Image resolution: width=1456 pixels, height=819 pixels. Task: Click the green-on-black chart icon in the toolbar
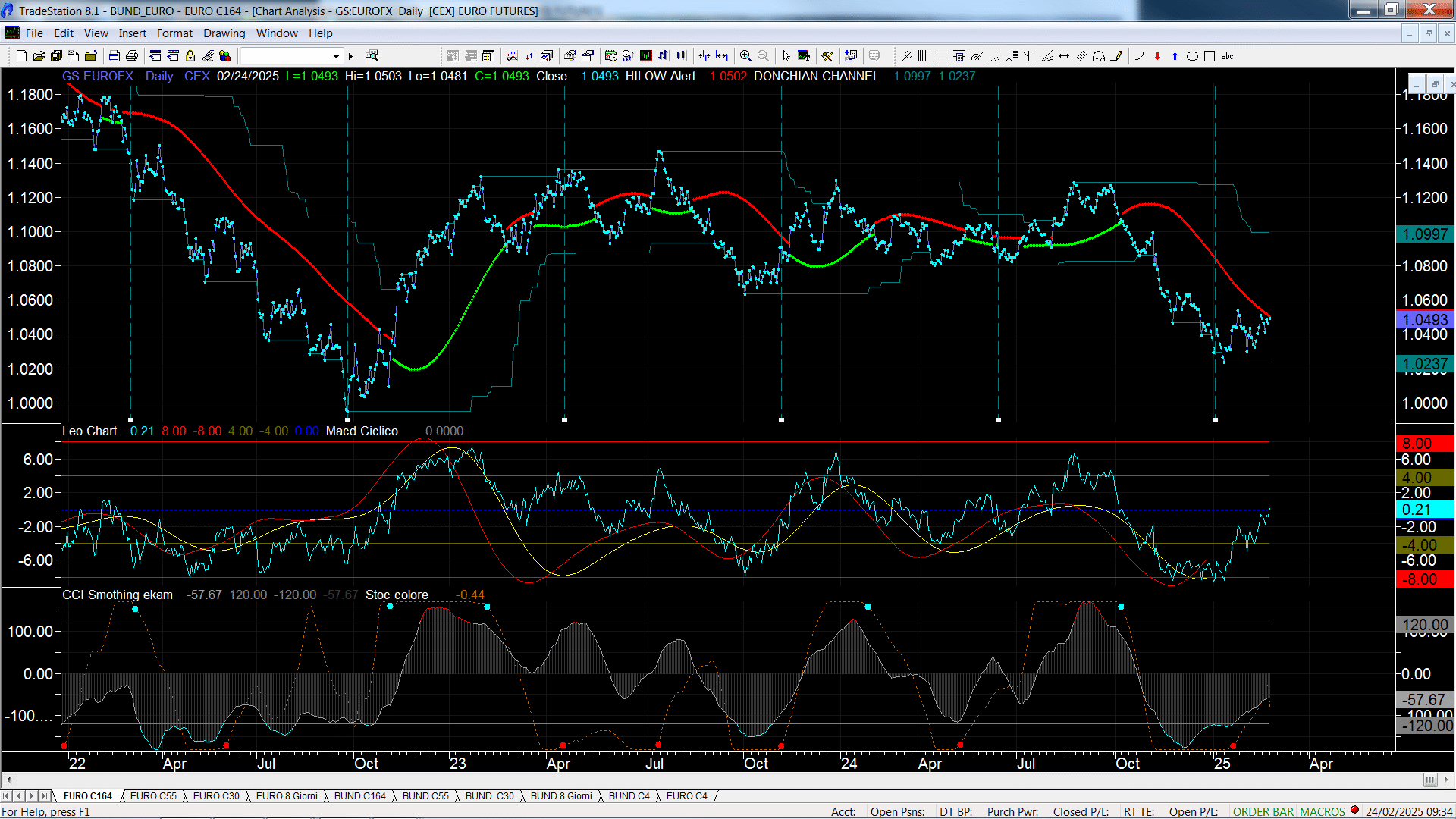645,56
